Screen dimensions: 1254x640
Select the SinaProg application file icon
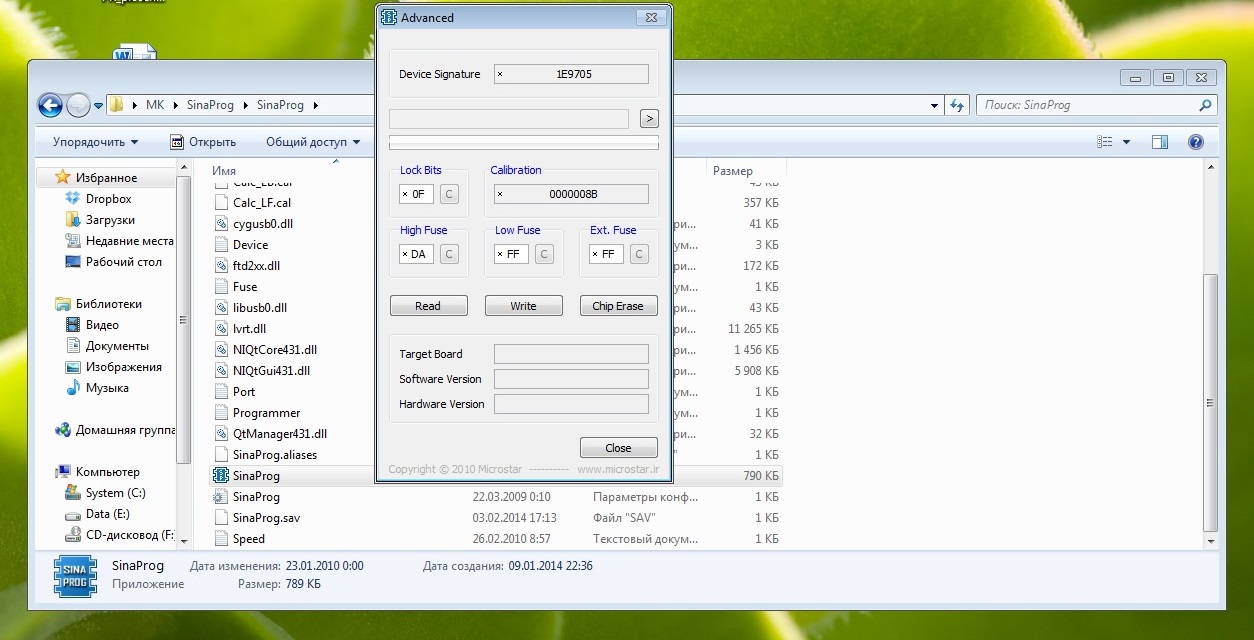[x=222, y=476]
